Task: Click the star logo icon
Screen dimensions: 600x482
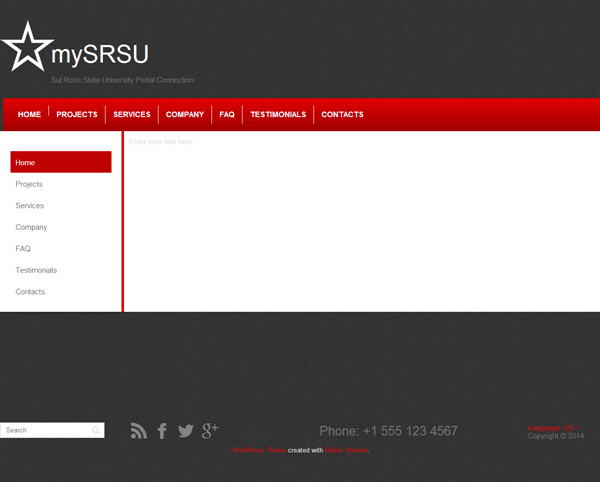Action: pyautogui.click(x=27, y=47)
